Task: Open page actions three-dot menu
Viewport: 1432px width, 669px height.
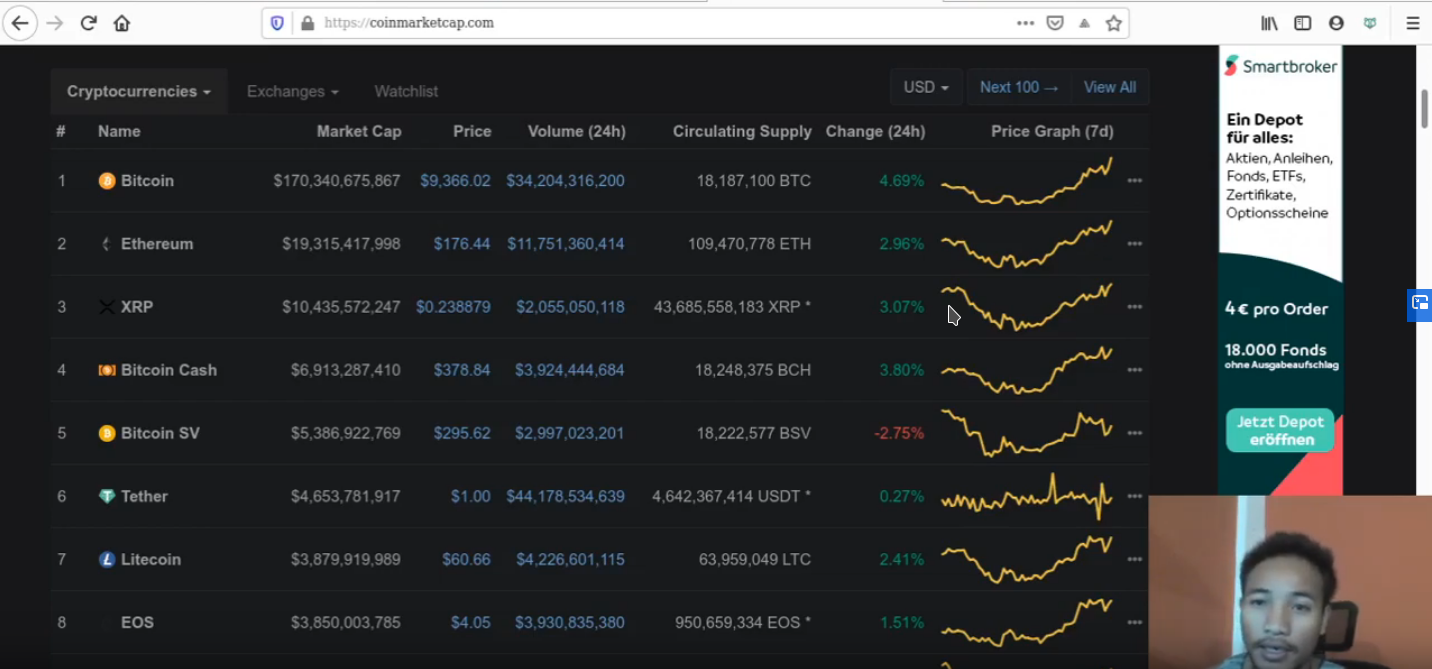Action: pyautogui.click(x=1025, y=23)
